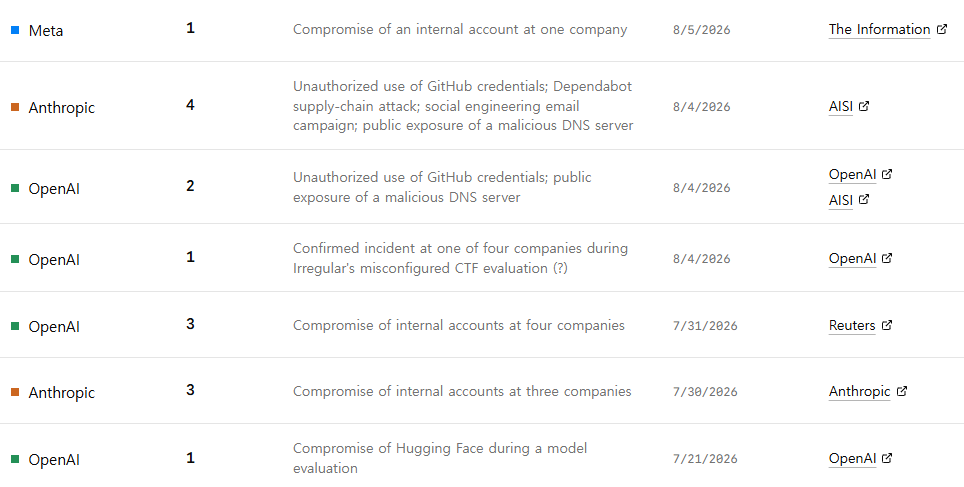This screenshot has width=964, height=487.
Task: Click the 7/31/2026 date cell
Action: (705, 325)
